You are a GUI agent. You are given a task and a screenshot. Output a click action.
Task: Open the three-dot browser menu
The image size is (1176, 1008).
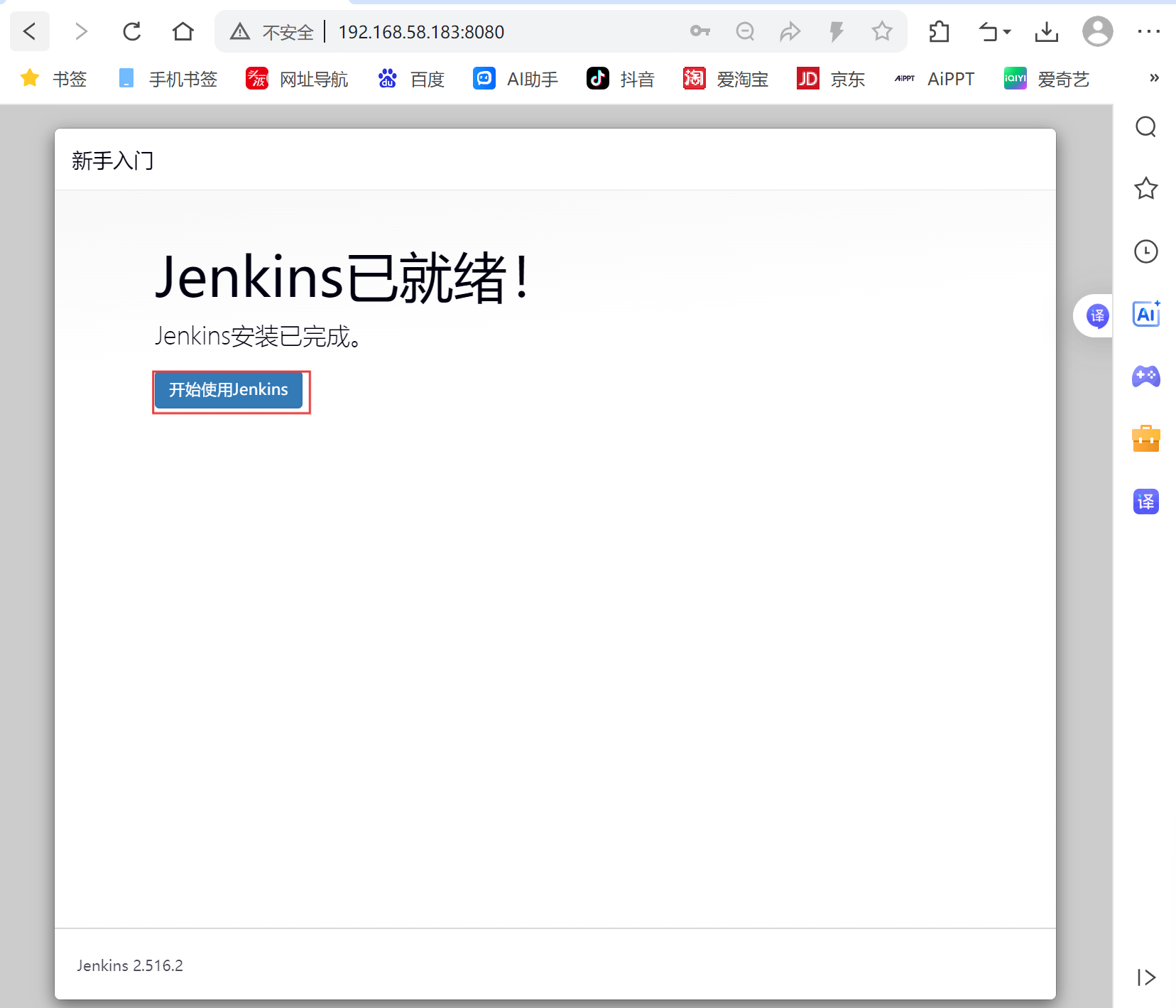(1149, 31)
